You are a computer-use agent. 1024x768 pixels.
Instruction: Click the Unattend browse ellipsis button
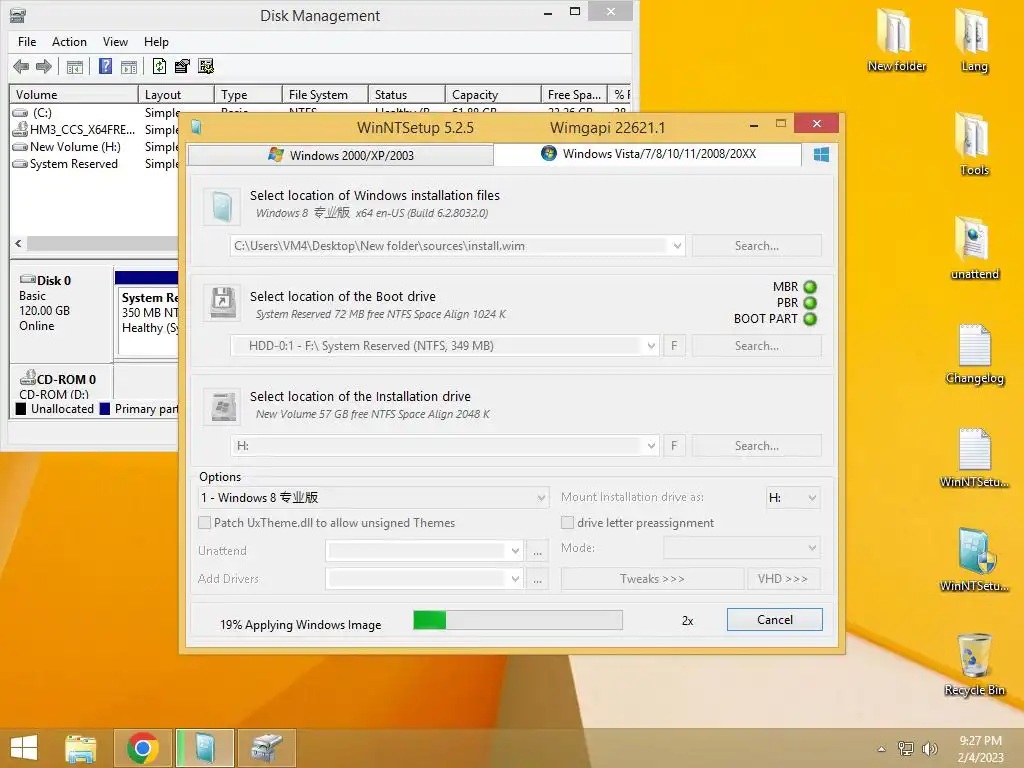click(537, 551)
